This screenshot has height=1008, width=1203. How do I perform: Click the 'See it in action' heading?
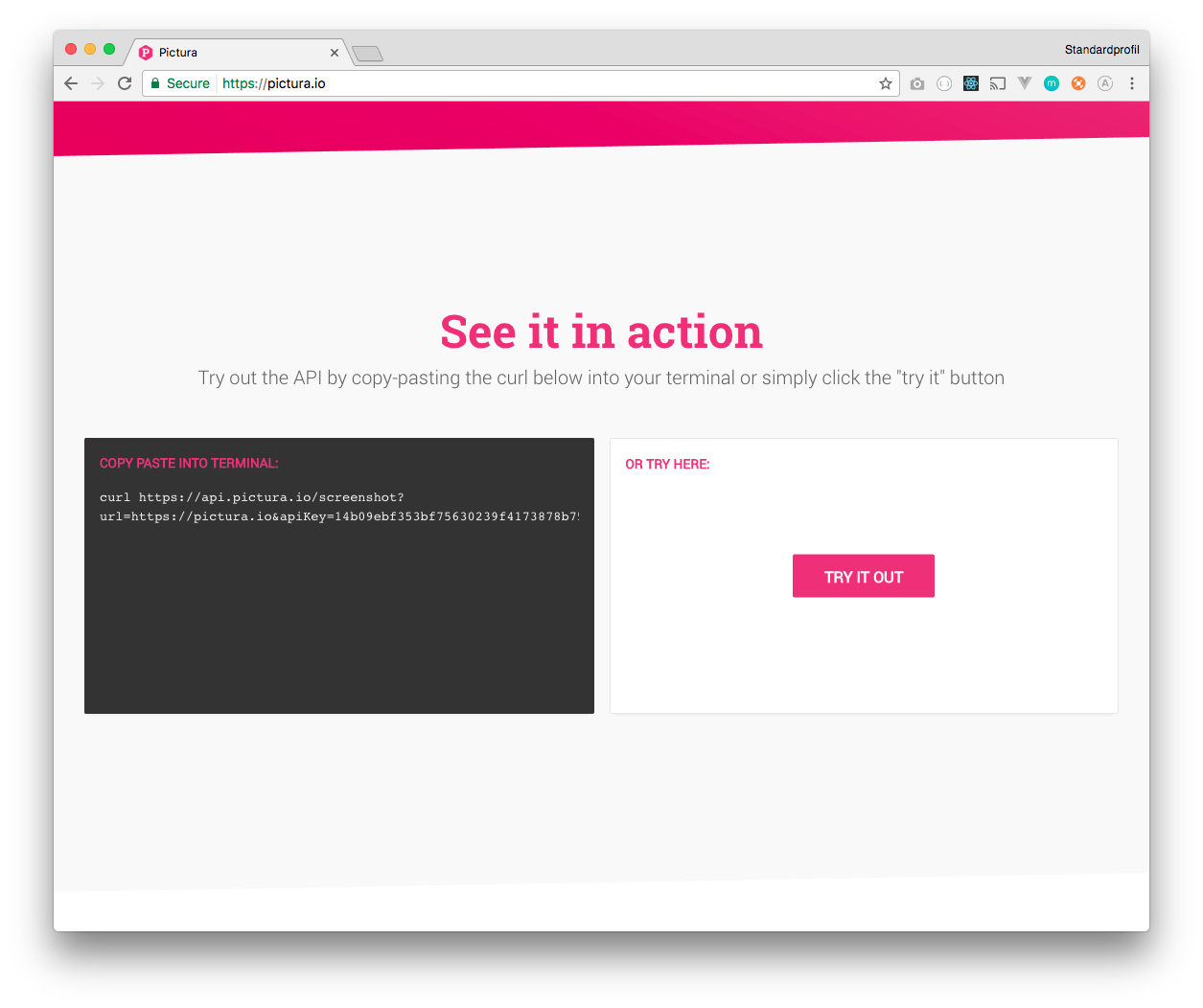[601, 332]
